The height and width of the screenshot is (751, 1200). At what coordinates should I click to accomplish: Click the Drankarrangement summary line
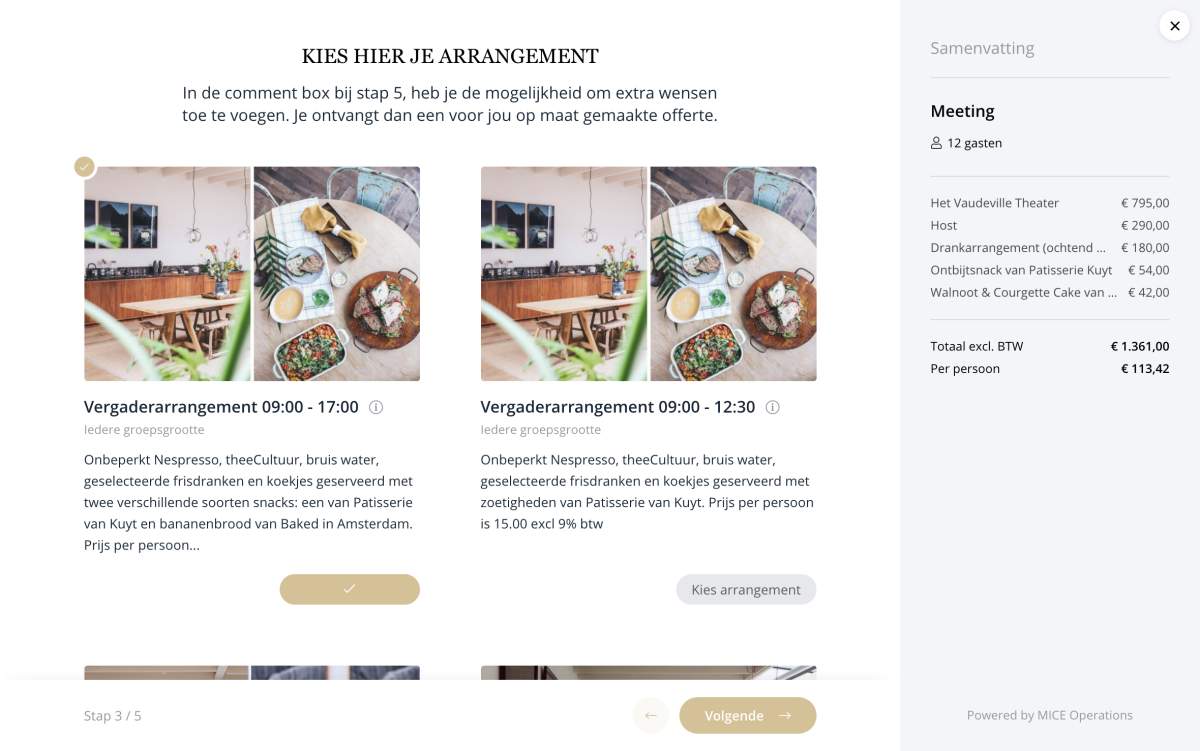click(1050, 247)
